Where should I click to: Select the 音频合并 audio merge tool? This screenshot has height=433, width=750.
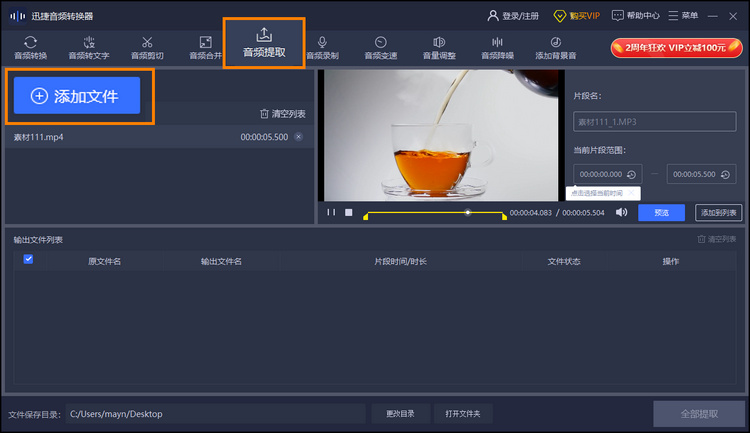point(206,48)
